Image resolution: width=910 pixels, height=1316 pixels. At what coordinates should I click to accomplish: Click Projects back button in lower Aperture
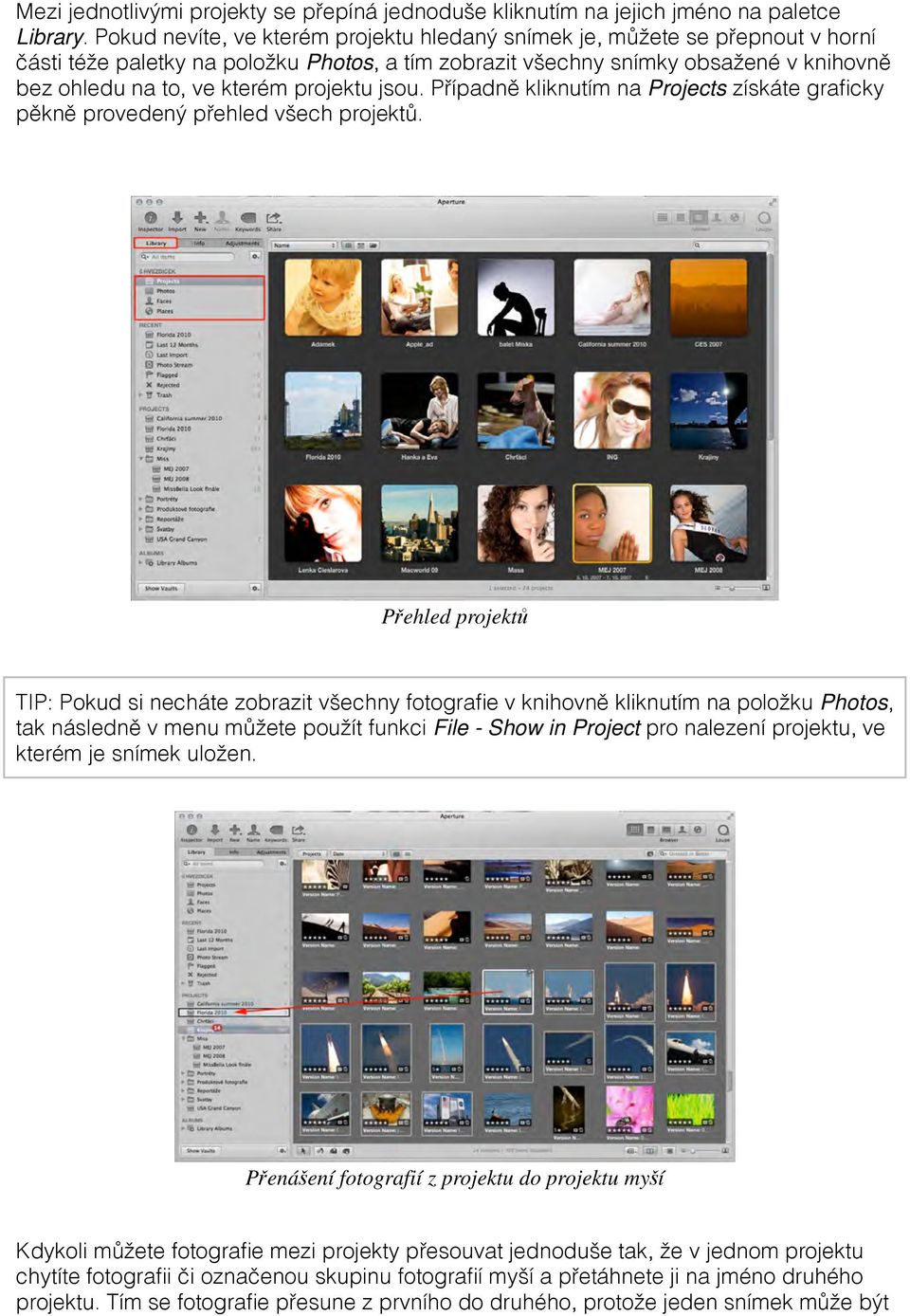click(312, 854)
